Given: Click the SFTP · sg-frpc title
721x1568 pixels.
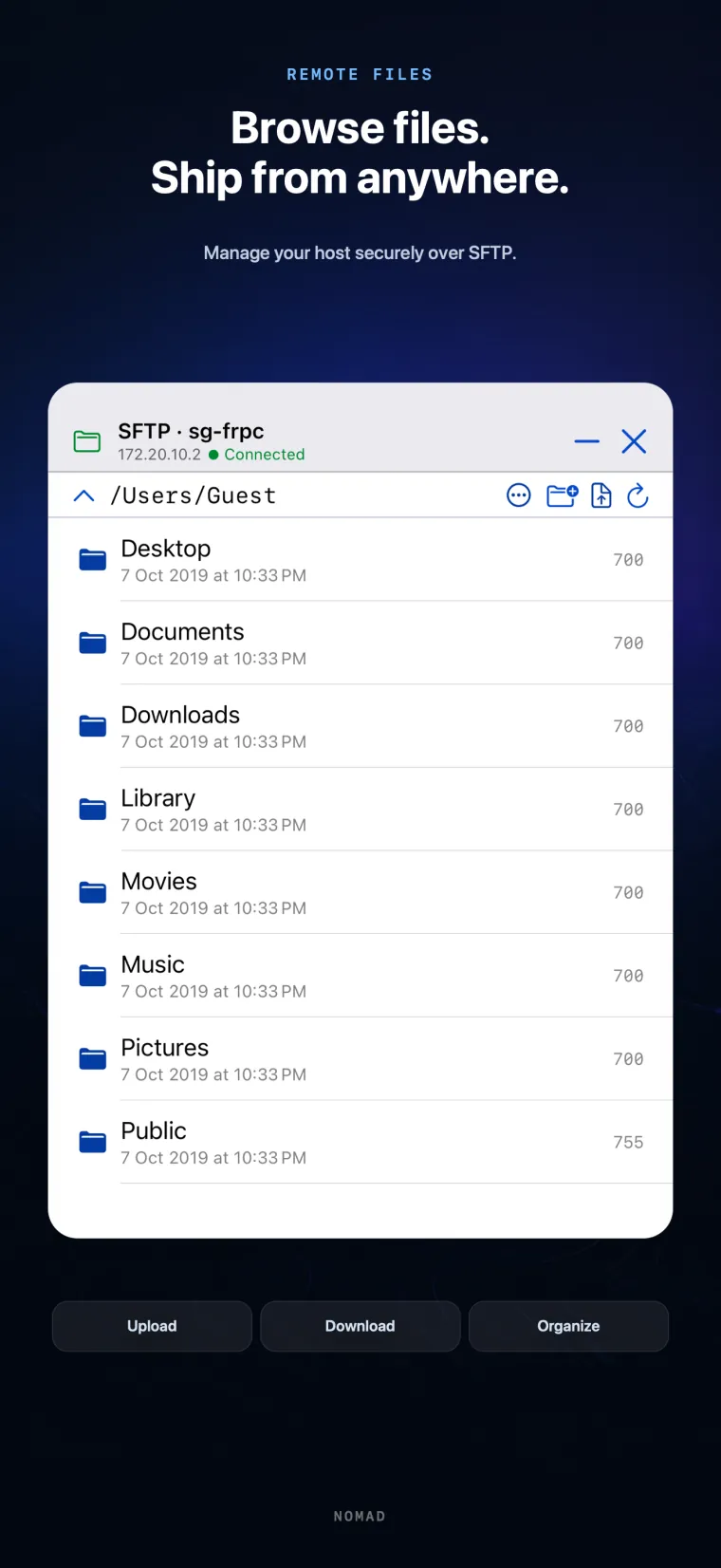Looking at the screenshot, I should [x=191, y=431].
